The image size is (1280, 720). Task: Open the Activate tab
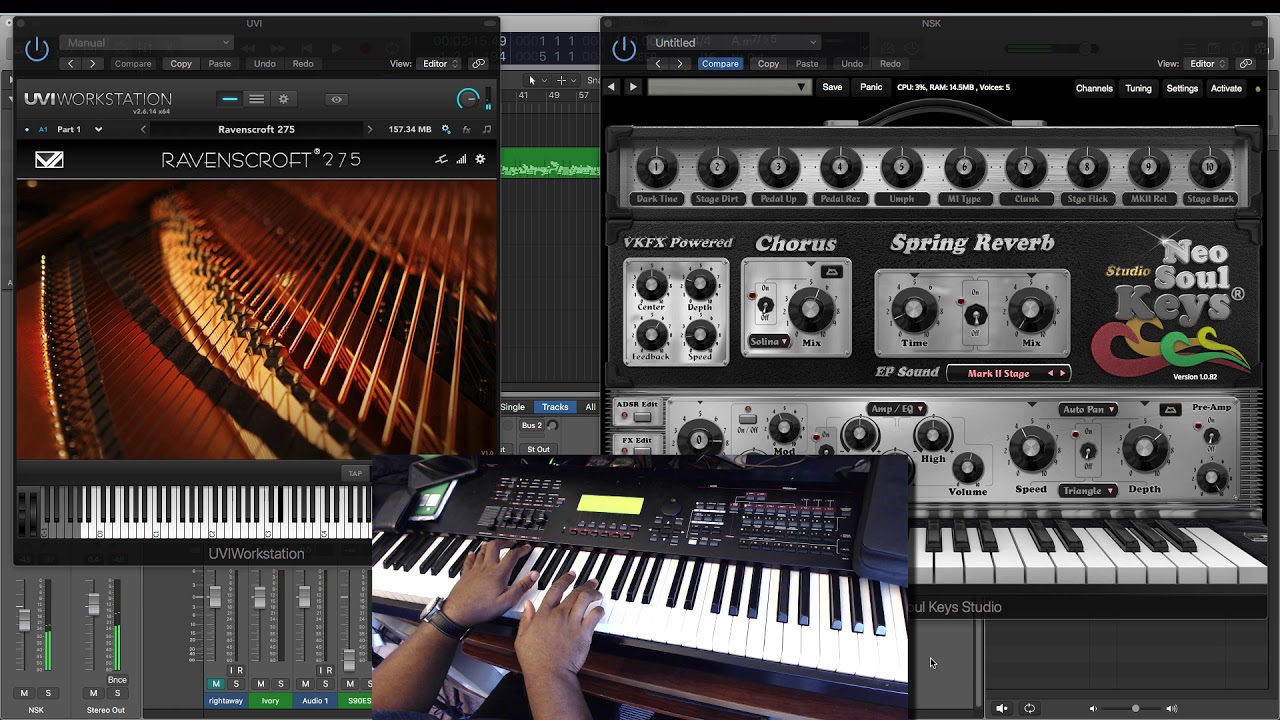[1226, 89]
